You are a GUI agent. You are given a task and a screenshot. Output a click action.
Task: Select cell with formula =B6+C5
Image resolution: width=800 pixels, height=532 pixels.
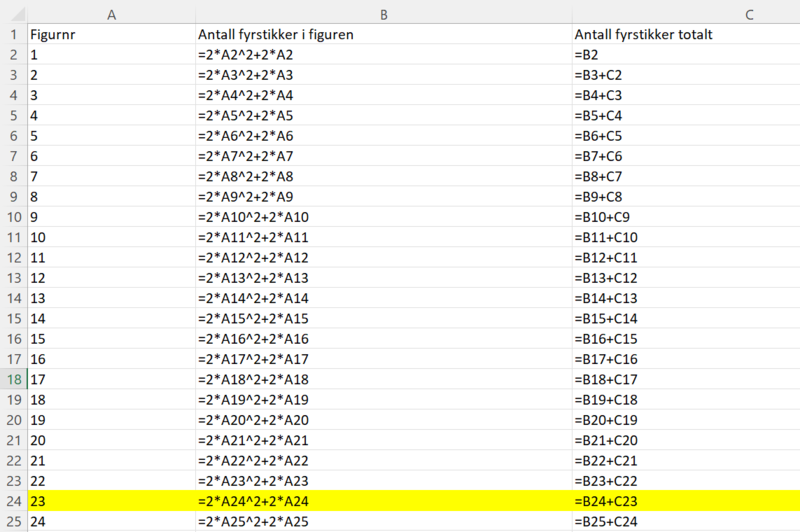pyautogui.click(x=686, y=136)
